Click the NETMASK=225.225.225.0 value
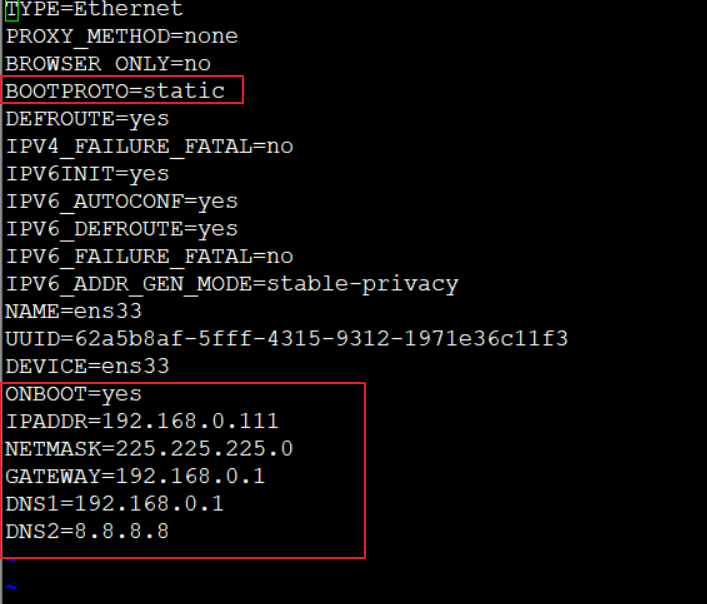 [x=149, y=449]
